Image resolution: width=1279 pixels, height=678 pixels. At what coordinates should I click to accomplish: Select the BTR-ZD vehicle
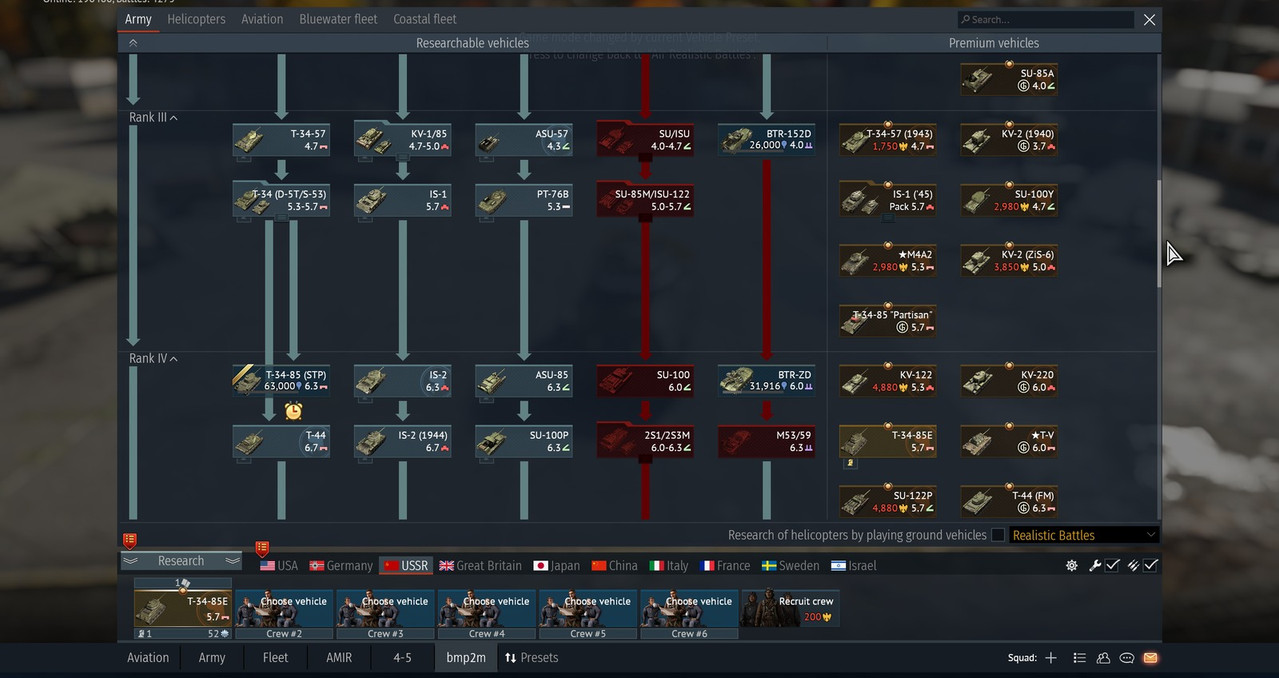[766, 381]
